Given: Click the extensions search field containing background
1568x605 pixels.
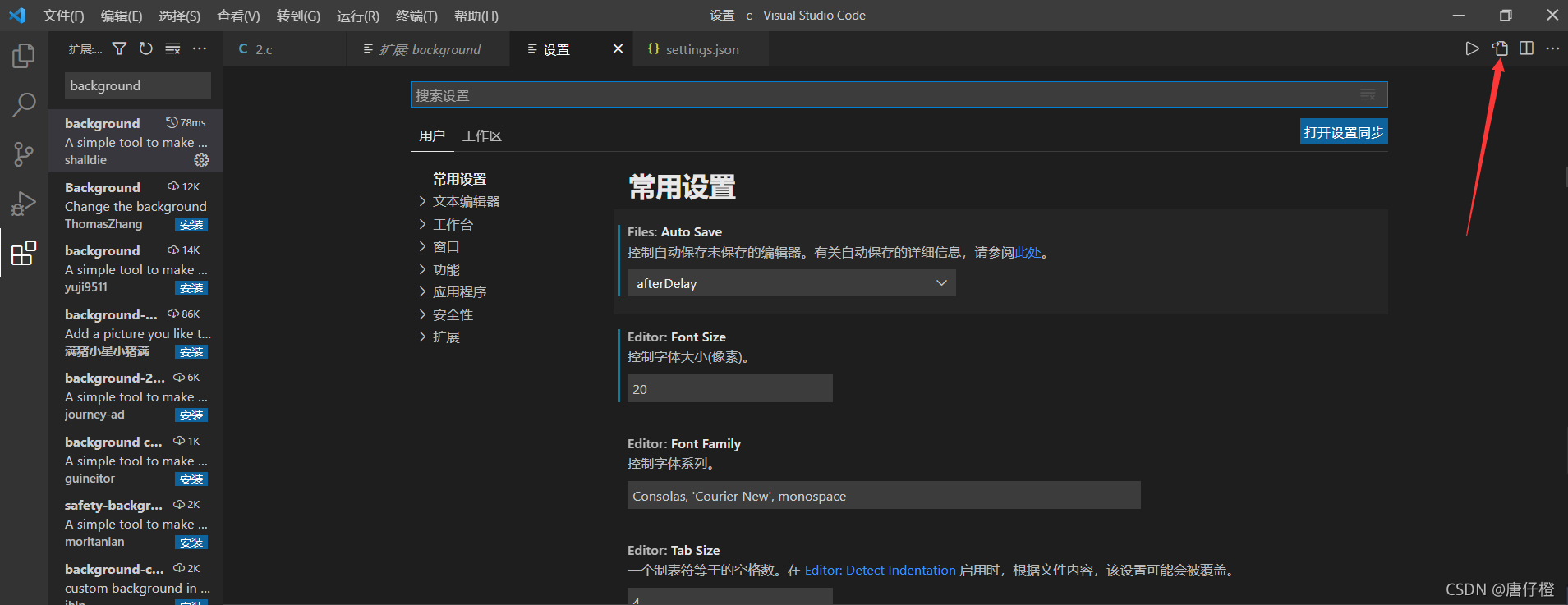Looking at the screenshot, I should tap(137, 85).
